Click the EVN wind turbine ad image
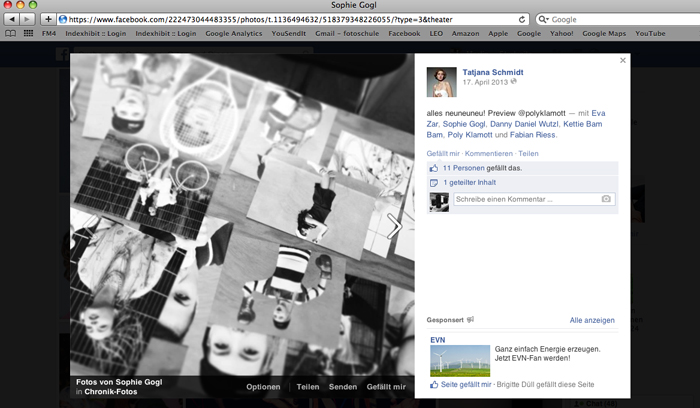Image resolution: width=700 pixels, height=408 pixels. 460,361
